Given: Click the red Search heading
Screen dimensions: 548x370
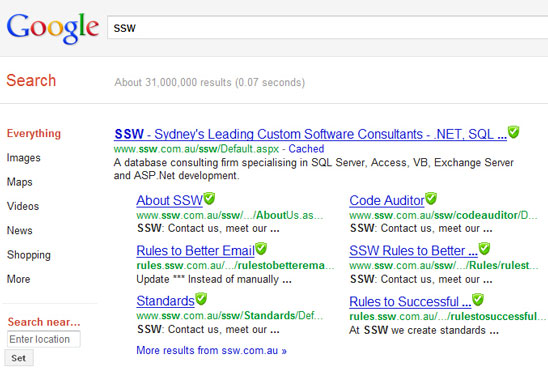Looking at the screenshot, I should (x=31, y=80).
